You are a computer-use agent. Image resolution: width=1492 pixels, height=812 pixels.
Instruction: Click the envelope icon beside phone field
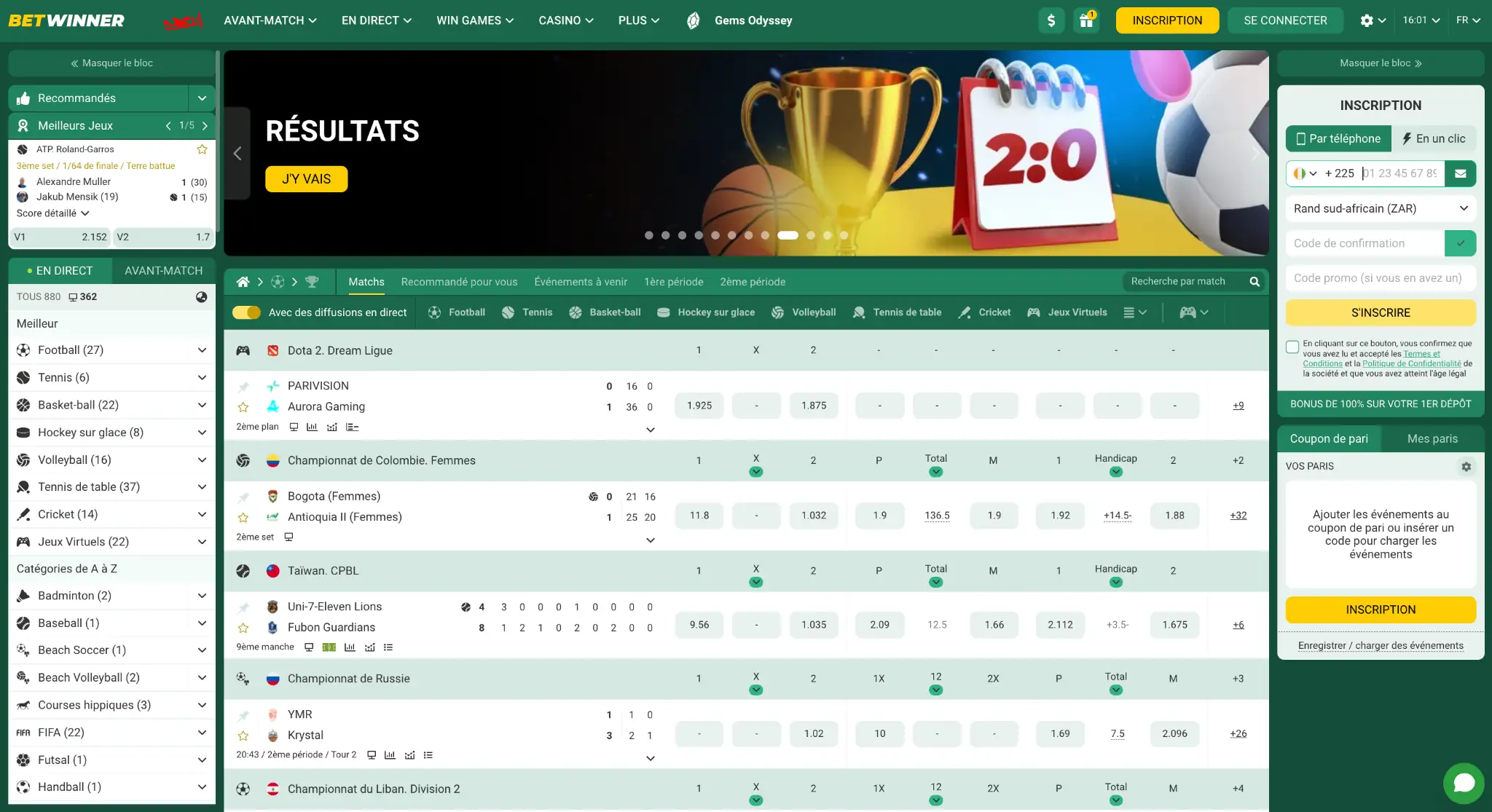[x=1460, y=173]
